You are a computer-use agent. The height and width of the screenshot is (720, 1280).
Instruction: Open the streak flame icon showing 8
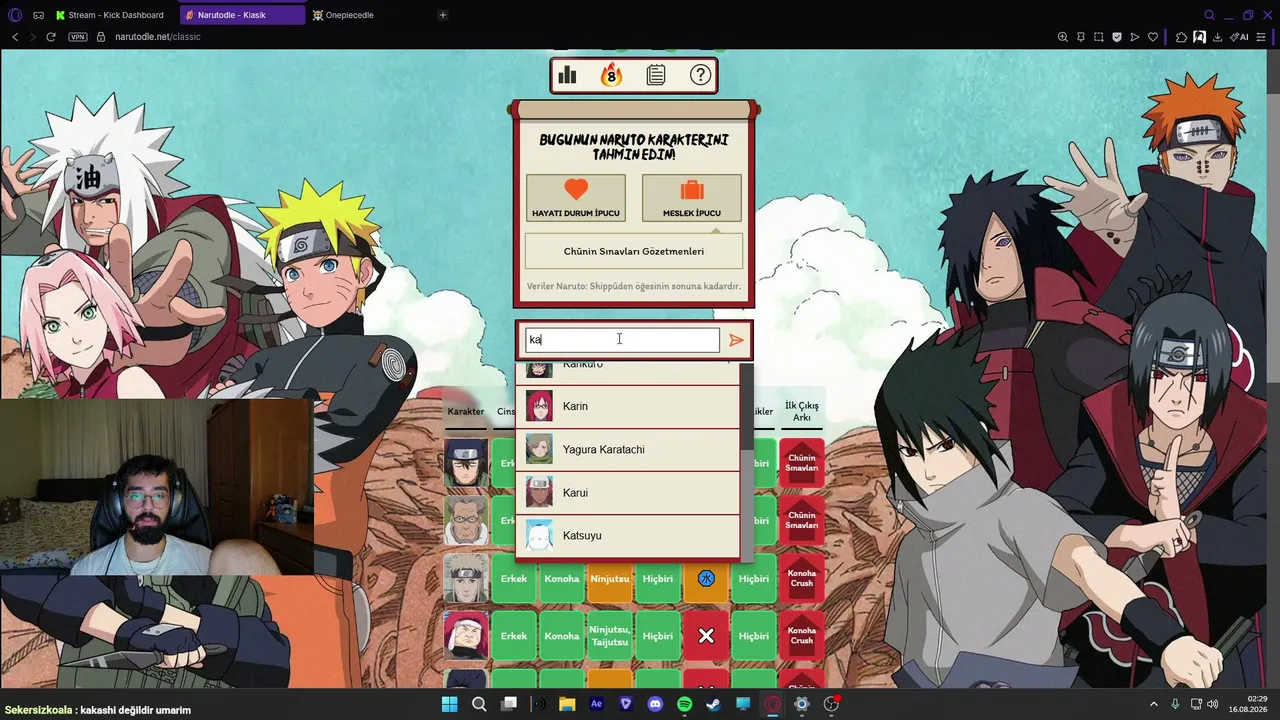611,75
